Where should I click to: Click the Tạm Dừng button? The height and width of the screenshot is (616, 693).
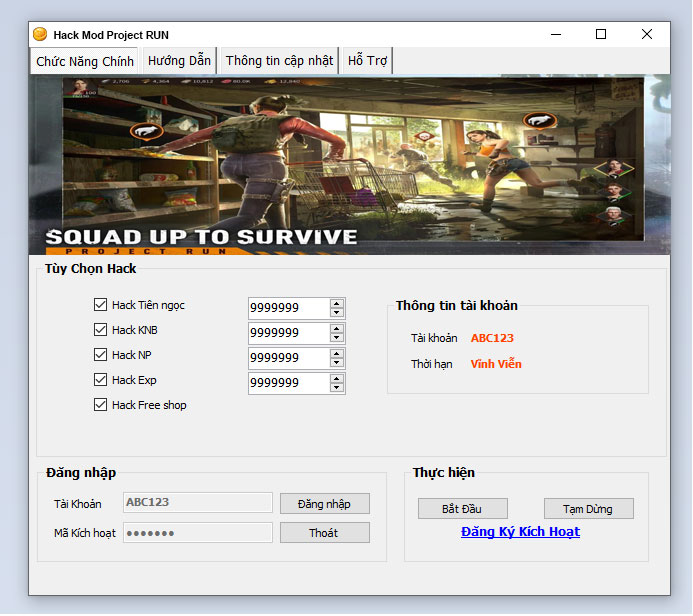(x=589, y=509)
